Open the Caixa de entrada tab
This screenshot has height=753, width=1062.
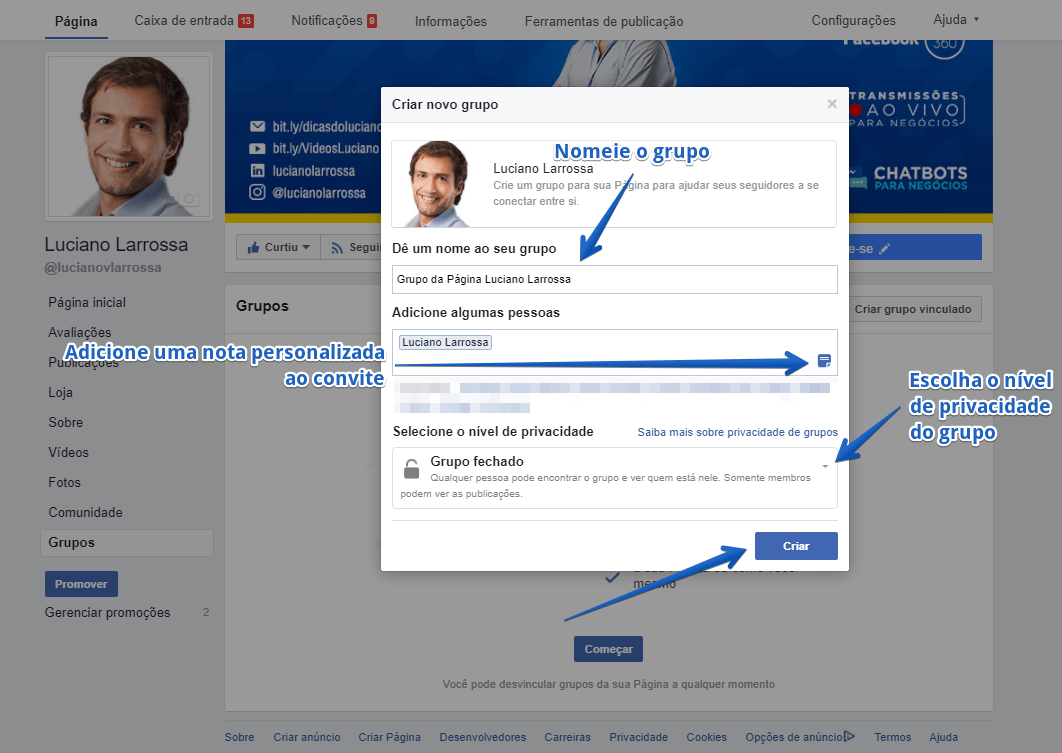[193, 20]
